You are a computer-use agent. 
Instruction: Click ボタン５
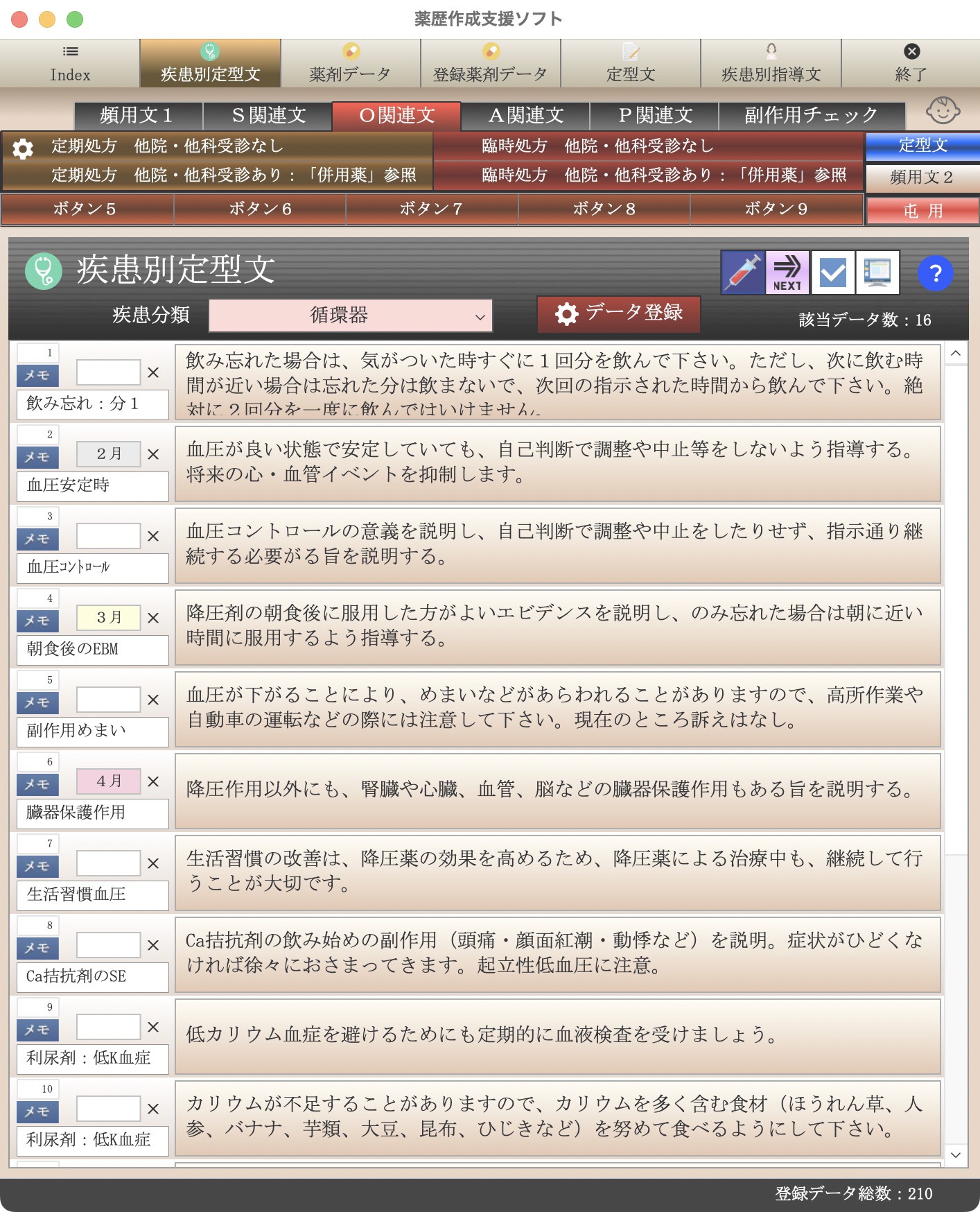(x=87, y=209)
